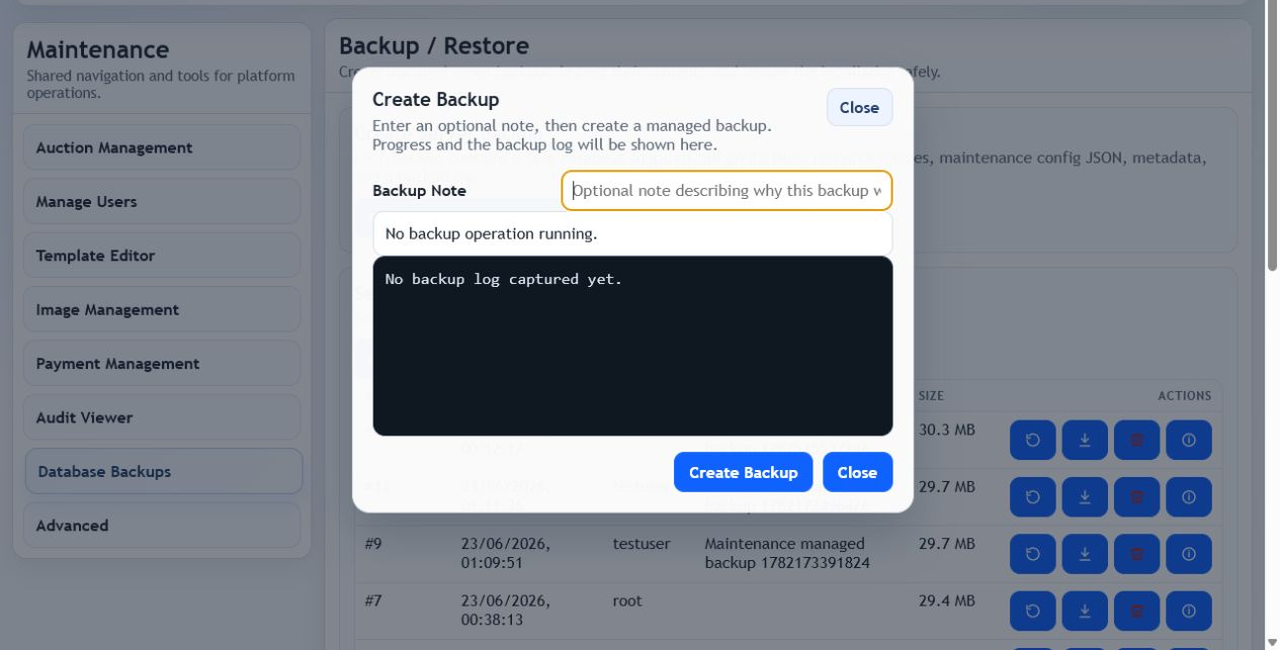Restore backup #9 by testuser

[1033, 554]
